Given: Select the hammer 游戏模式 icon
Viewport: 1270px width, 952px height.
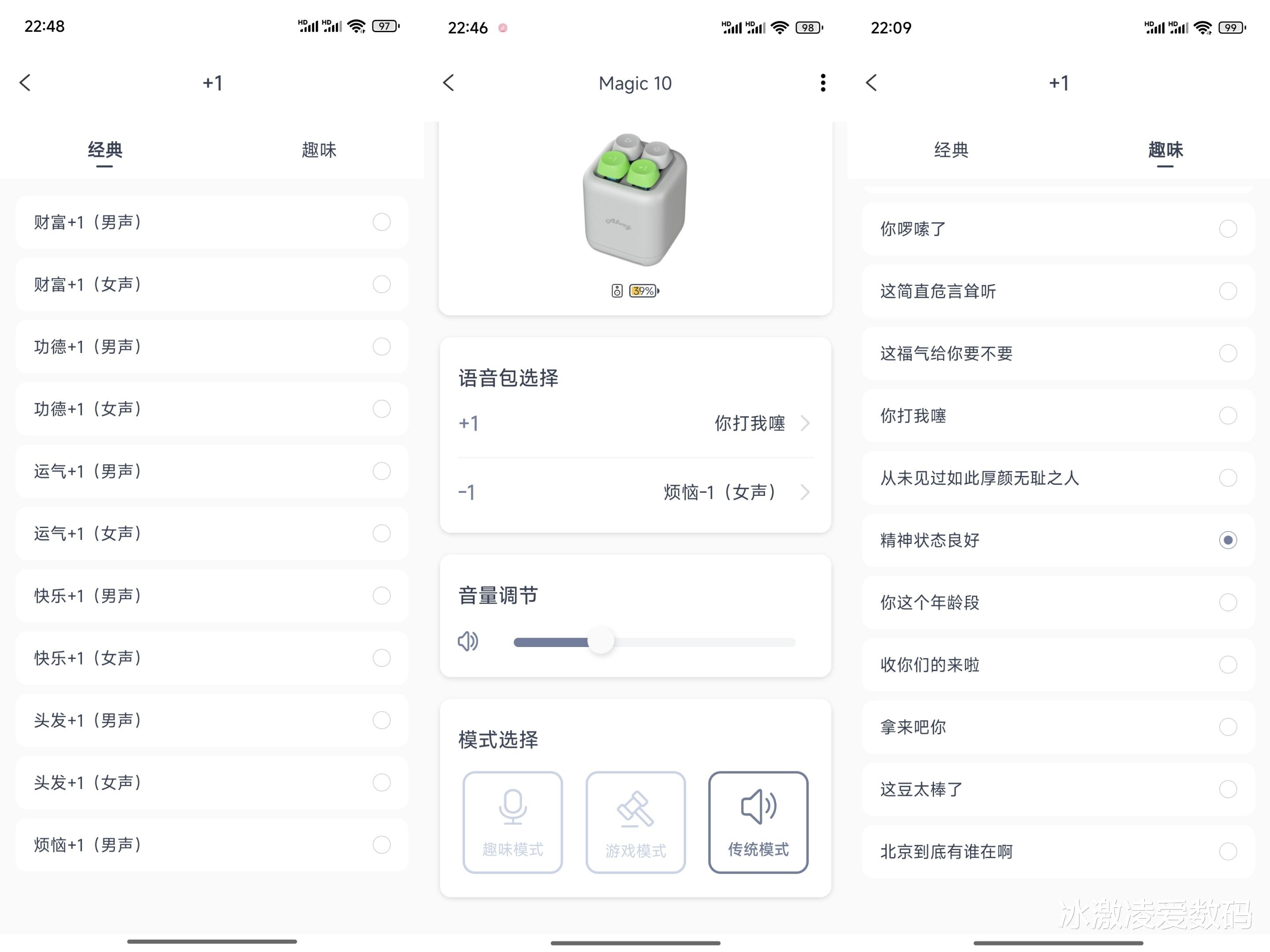Looking at the screenshot, I should point(635,809).
